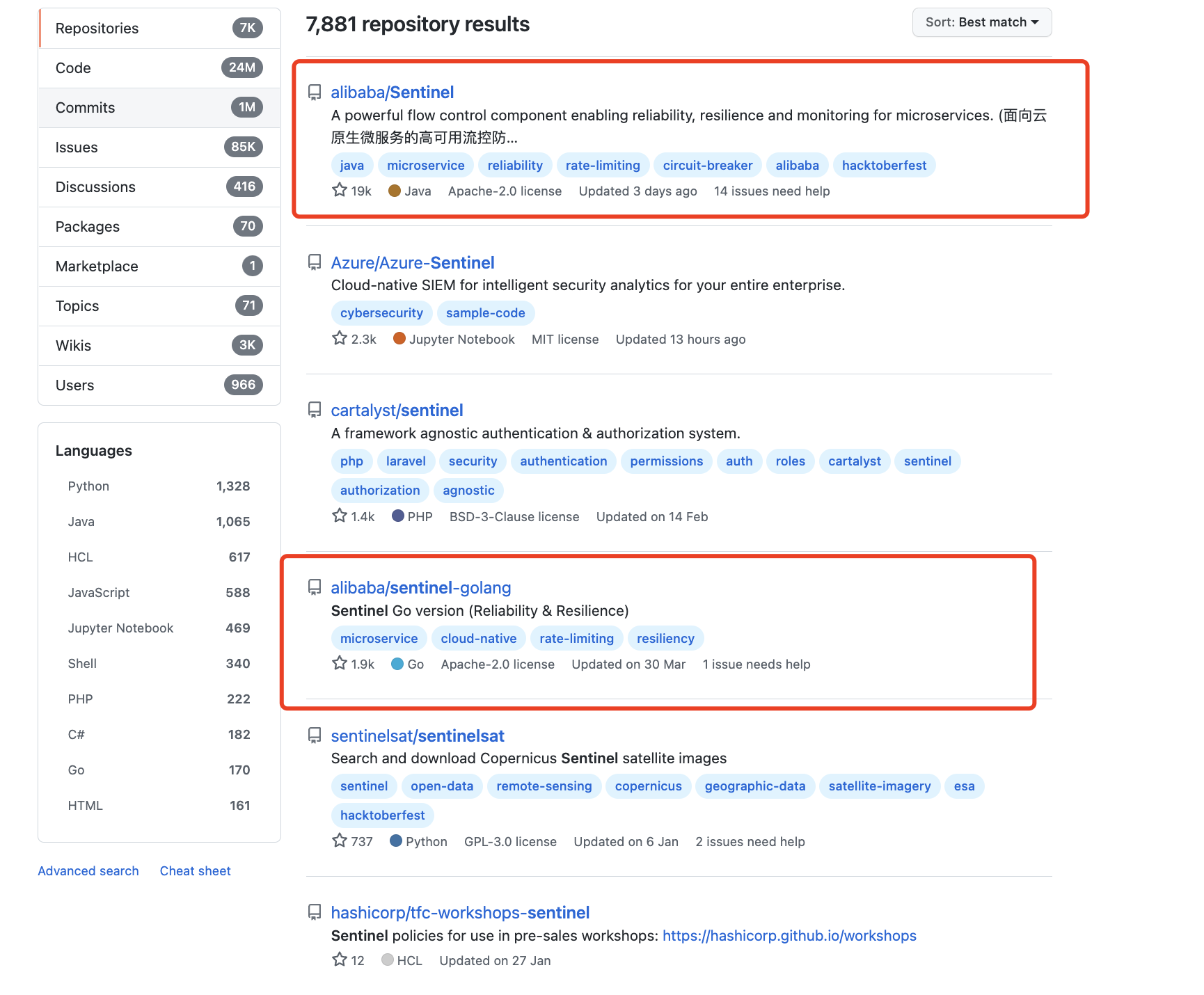Click star icon on sentinelsat result
This screenshot has width=1204, height=995.
click(339, 841)
